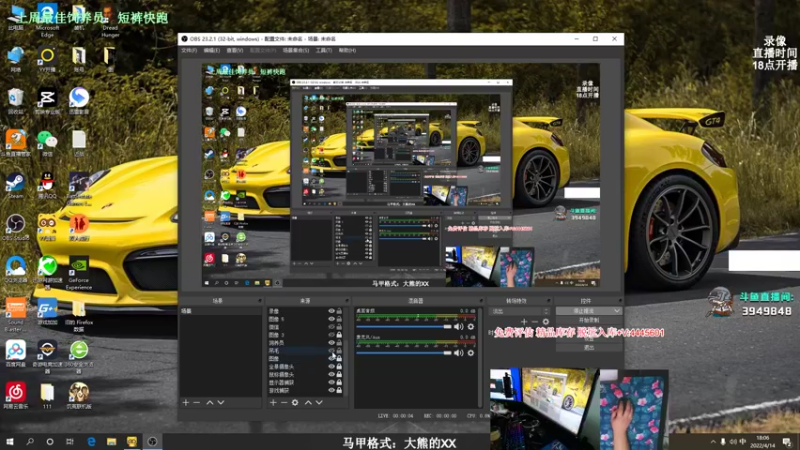Toggle the lock on the 录像 source
This screenshot has width=800, height=450.
pos(339,311)
